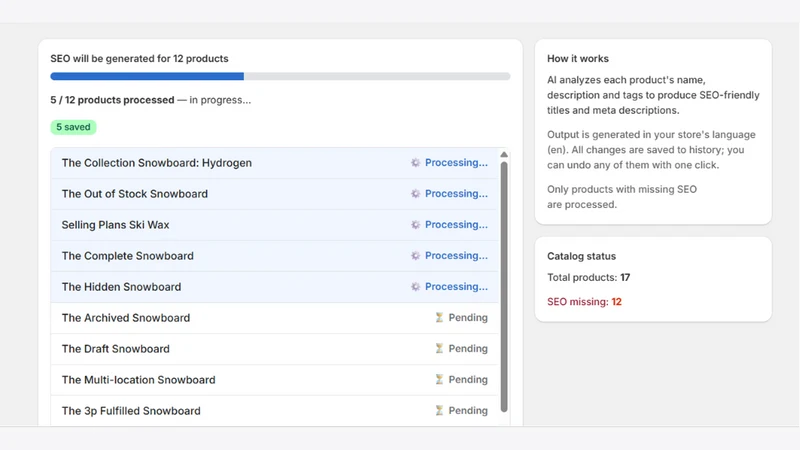Click the hourglass icon for The Archived Snowboard
Image resolution: width=800 pixels, height=450 pixels.
pos(439,318)
